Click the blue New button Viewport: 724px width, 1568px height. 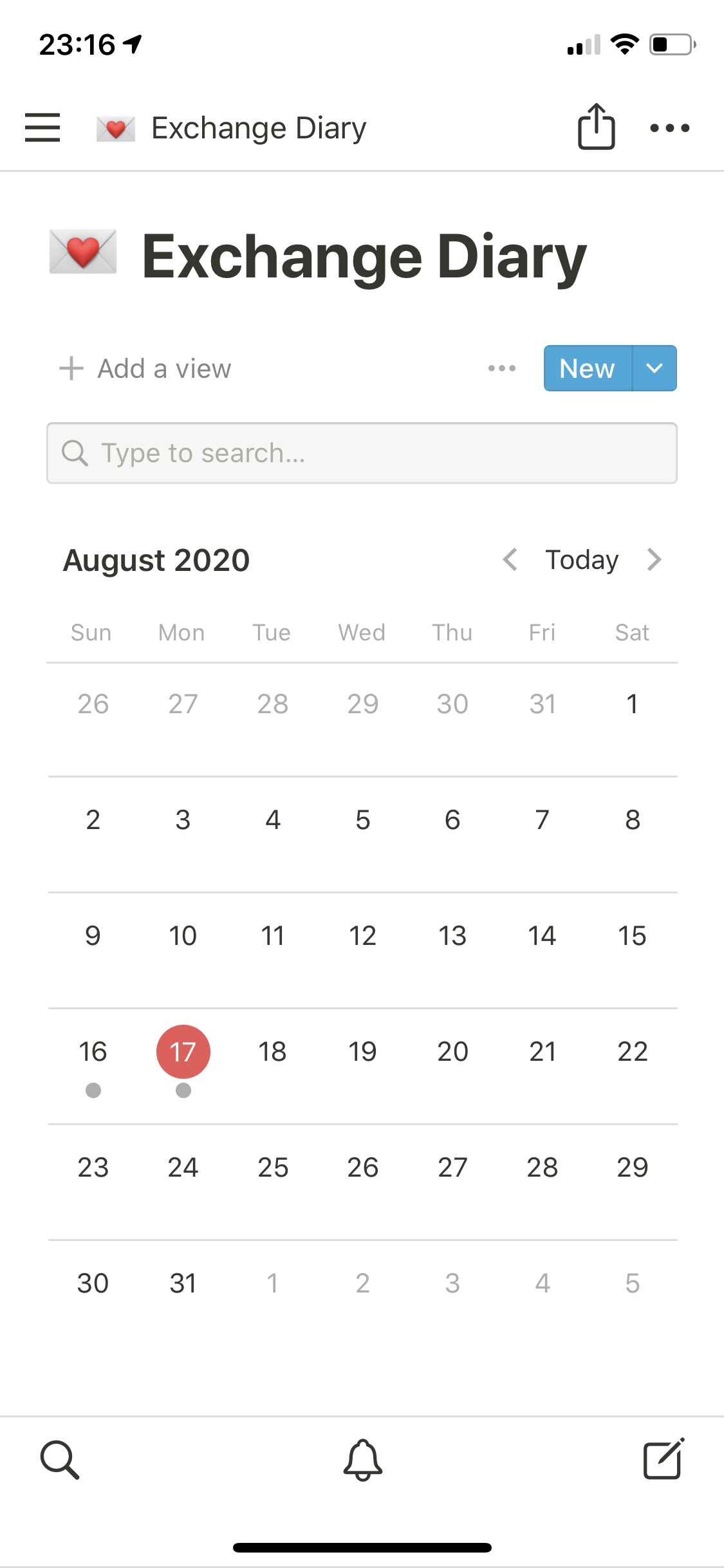tap(588, 368)
